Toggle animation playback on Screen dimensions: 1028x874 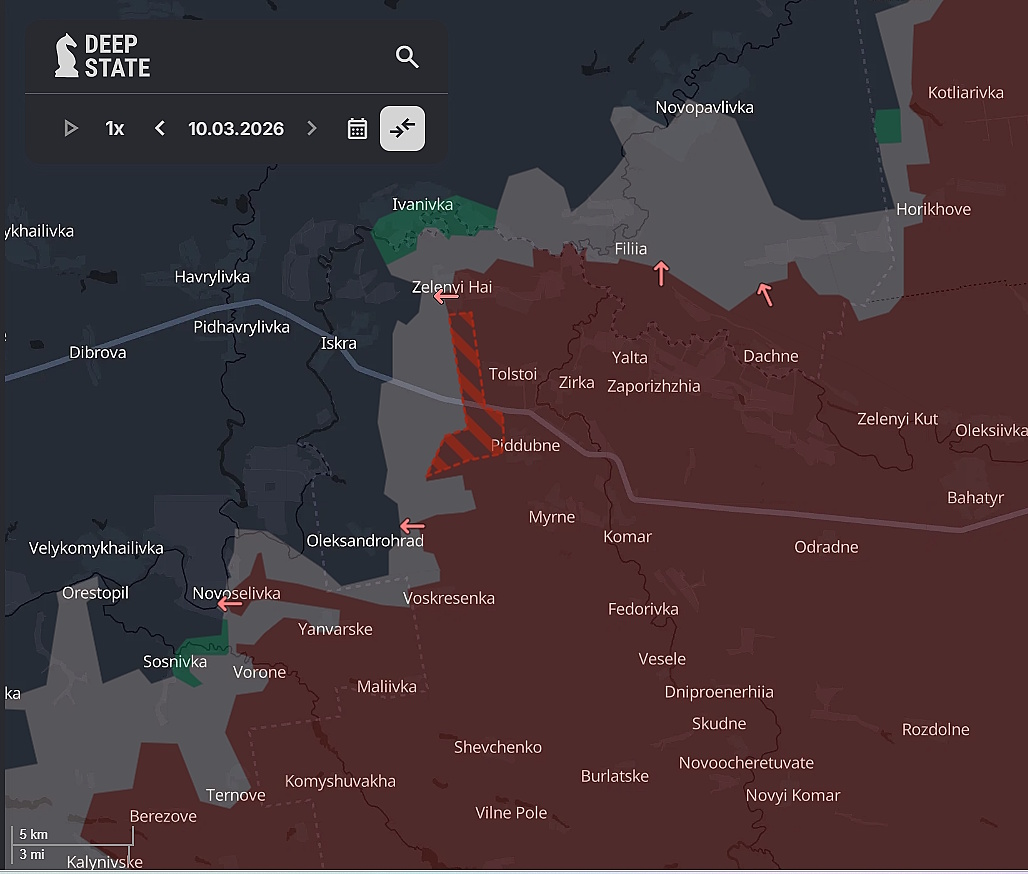tap(70, 128)
